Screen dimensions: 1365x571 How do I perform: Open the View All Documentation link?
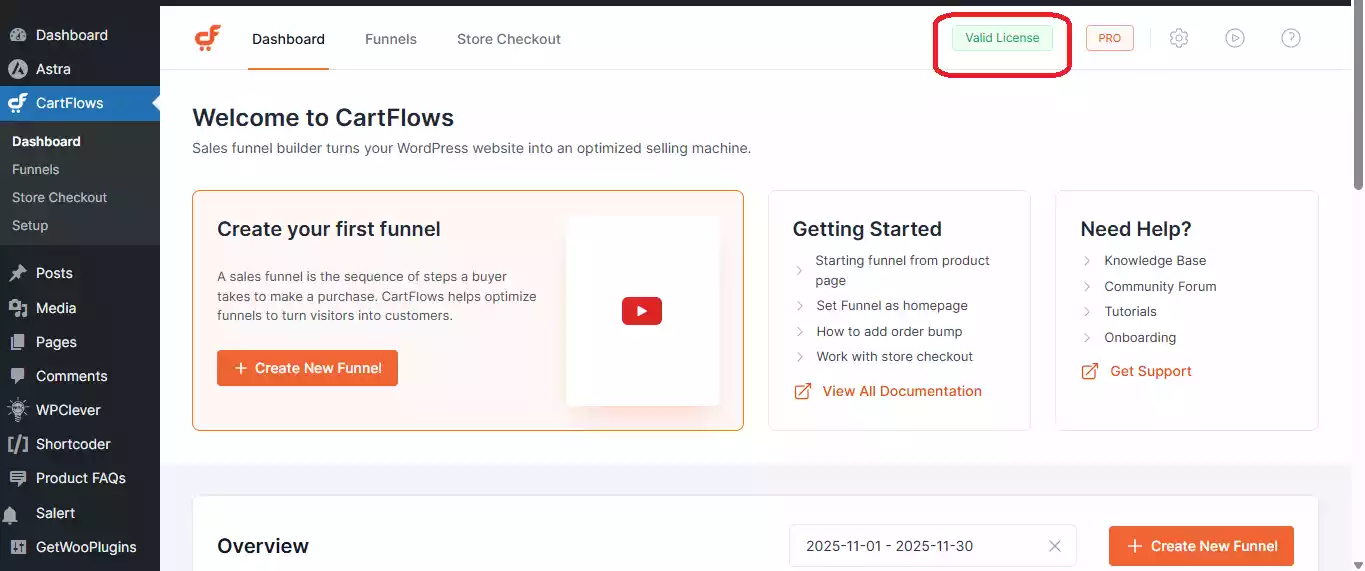902,391
